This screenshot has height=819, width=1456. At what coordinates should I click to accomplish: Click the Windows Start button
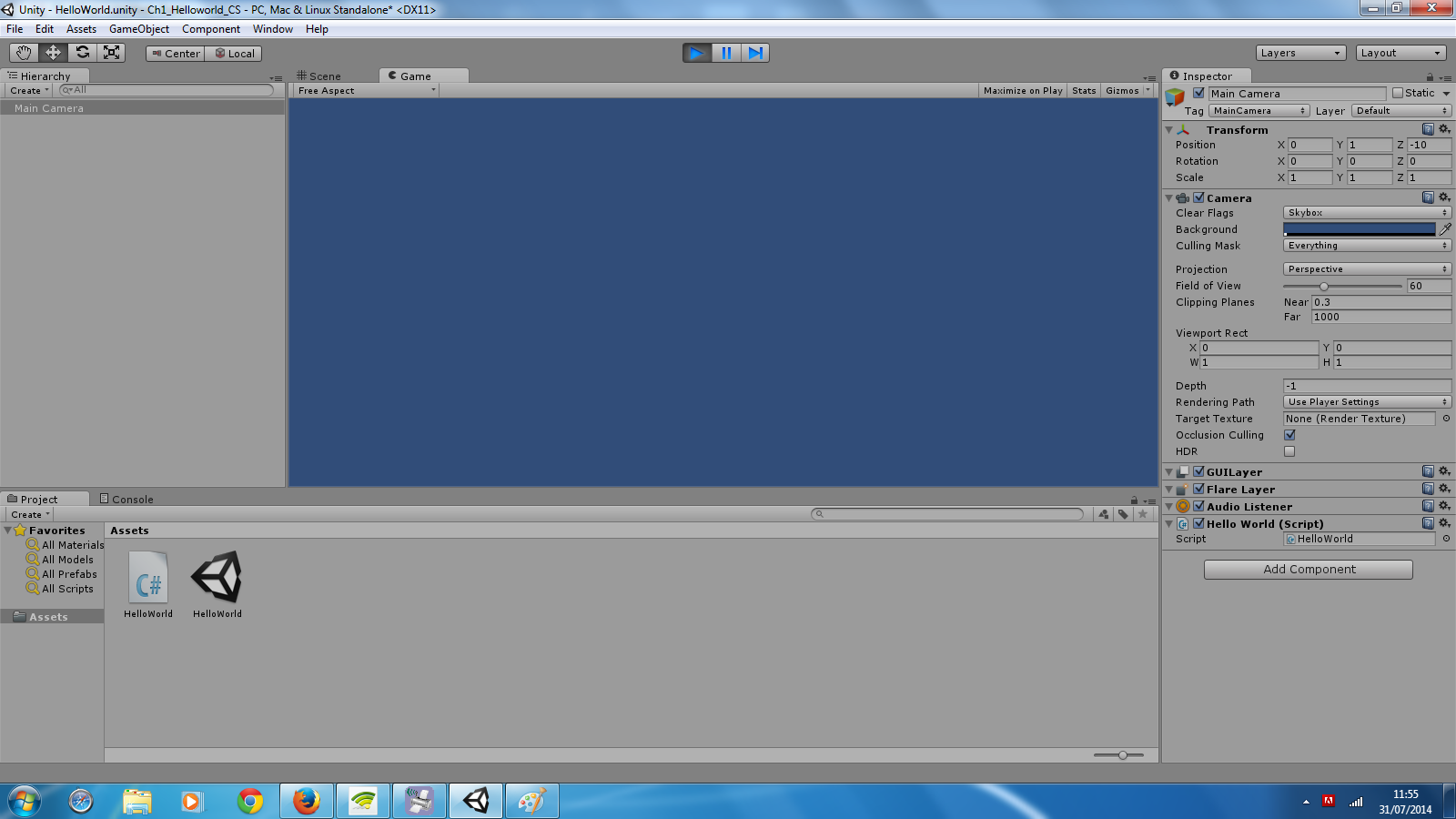click(25, 801)
